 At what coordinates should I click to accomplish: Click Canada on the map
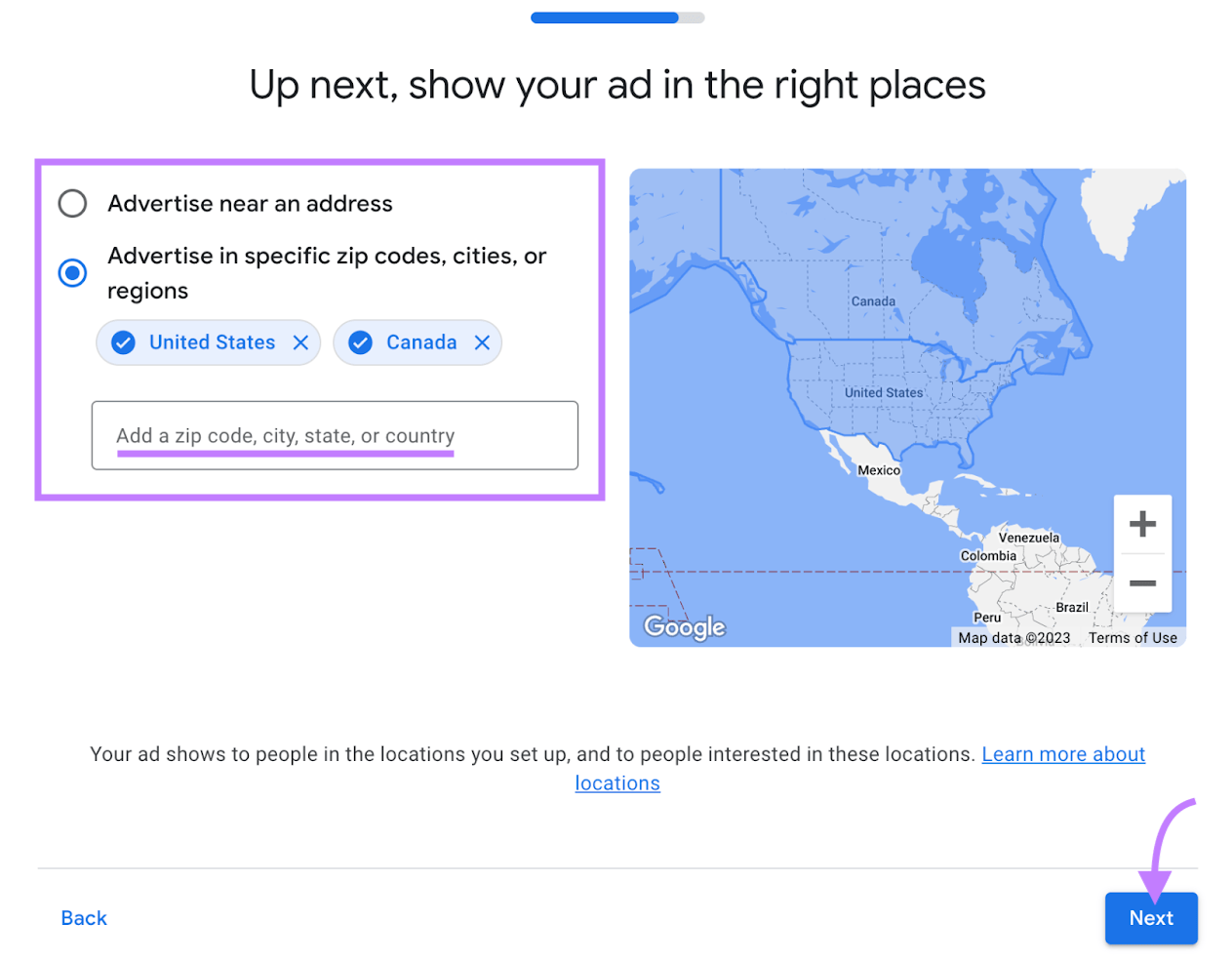coord(872,300)
